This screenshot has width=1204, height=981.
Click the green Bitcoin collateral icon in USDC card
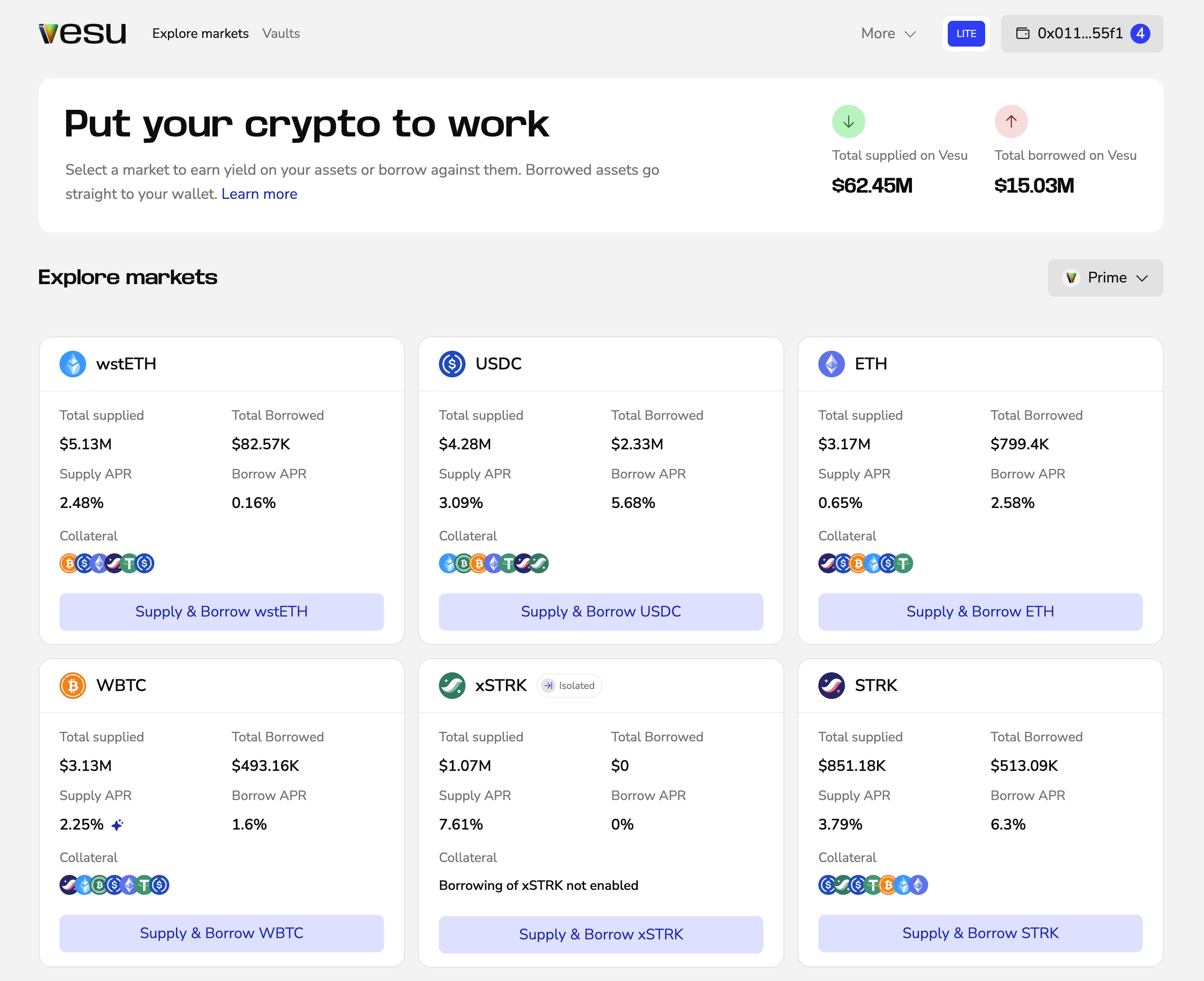click(x=463, y=563)
